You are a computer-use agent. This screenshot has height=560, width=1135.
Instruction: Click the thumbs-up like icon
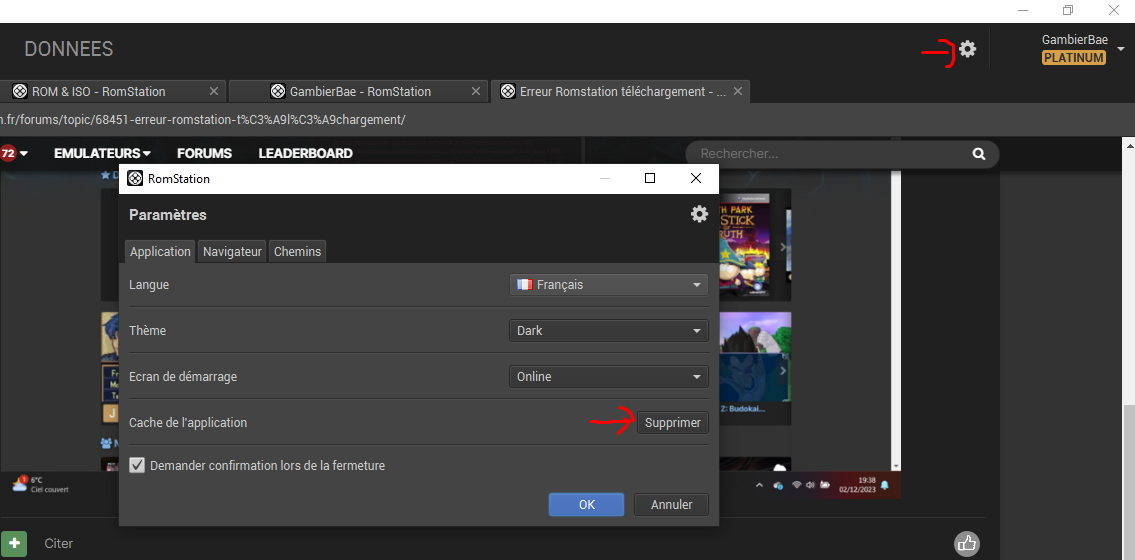point(966,543)
